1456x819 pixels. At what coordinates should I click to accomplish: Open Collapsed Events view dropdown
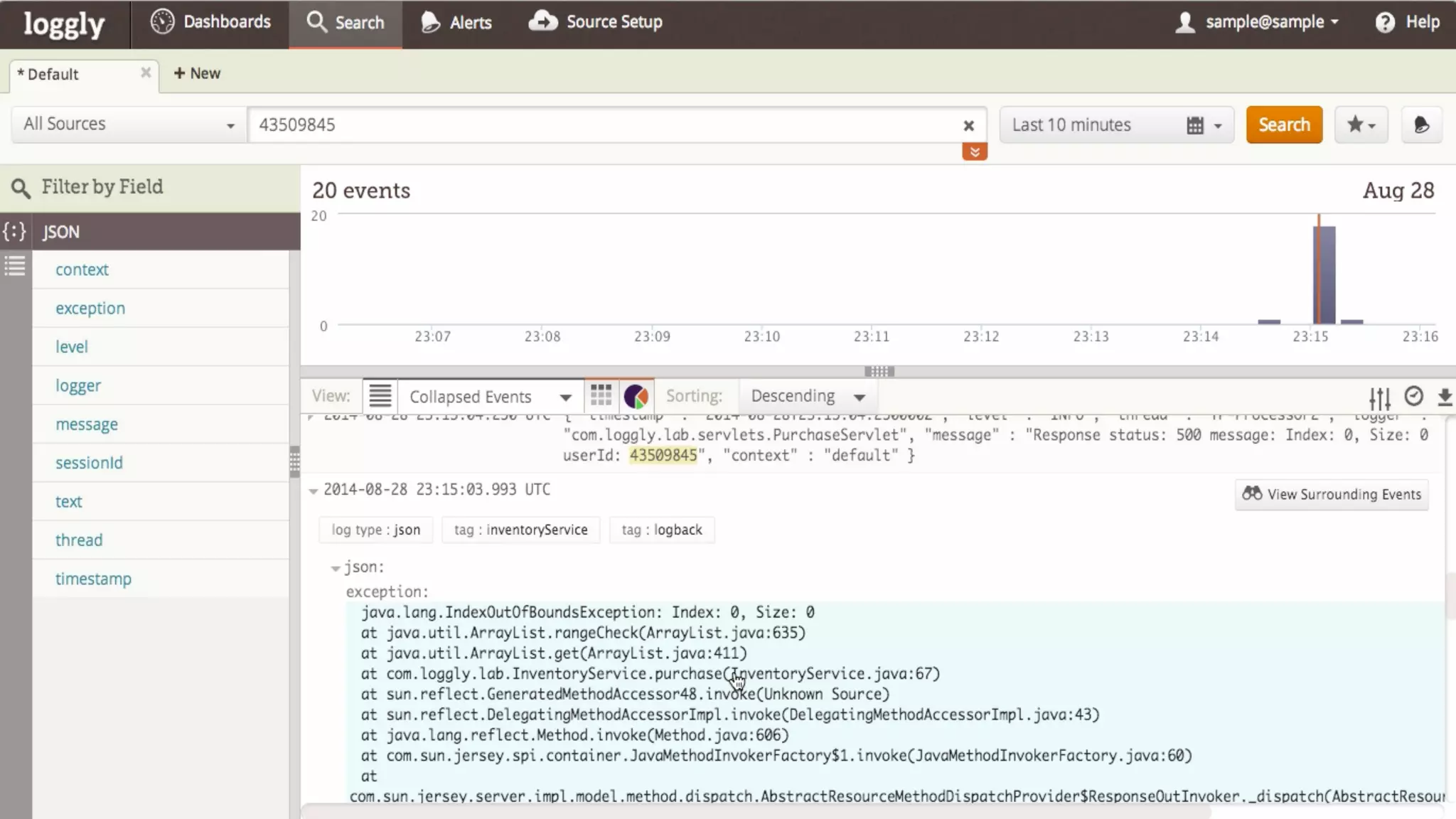click(490, 397)
